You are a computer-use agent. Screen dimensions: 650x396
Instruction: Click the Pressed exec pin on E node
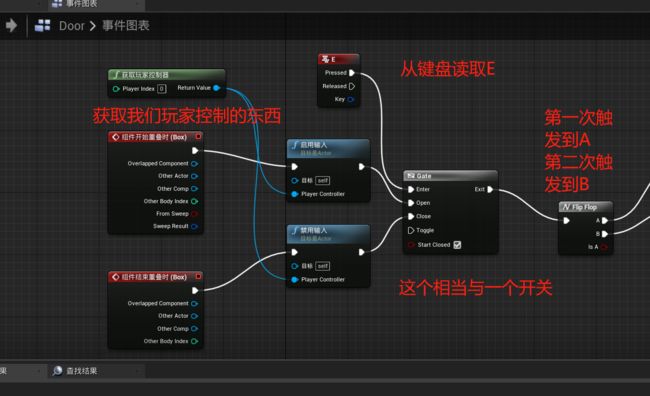352,73
